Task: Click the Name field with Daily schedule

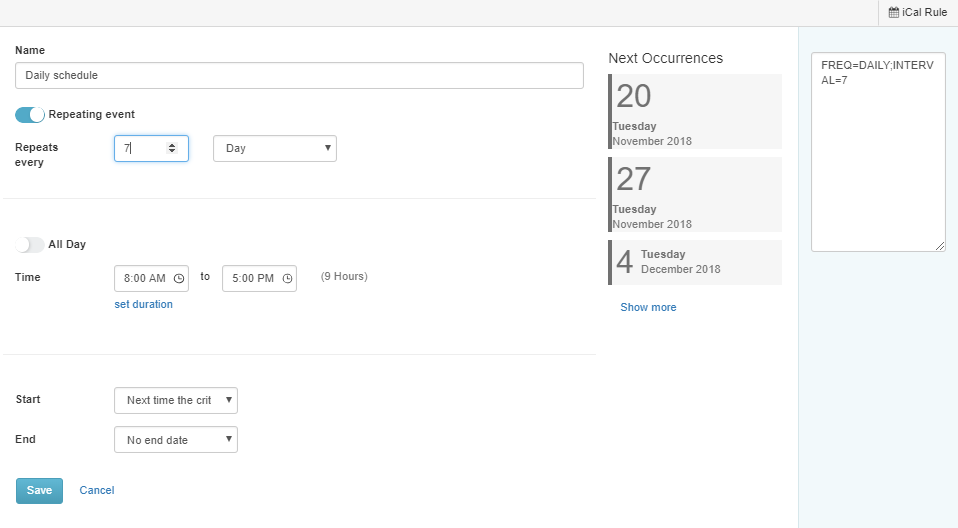Action: (x=299, y=75)
